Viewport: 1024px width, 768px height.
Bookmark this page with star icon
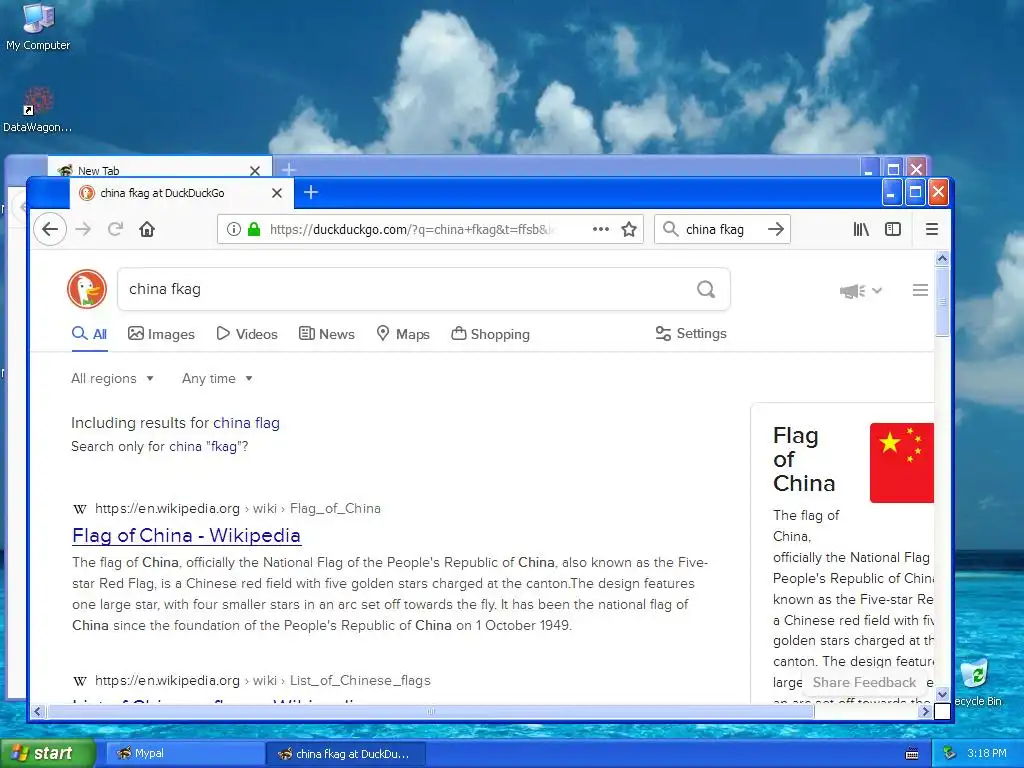tap(629, 229)
